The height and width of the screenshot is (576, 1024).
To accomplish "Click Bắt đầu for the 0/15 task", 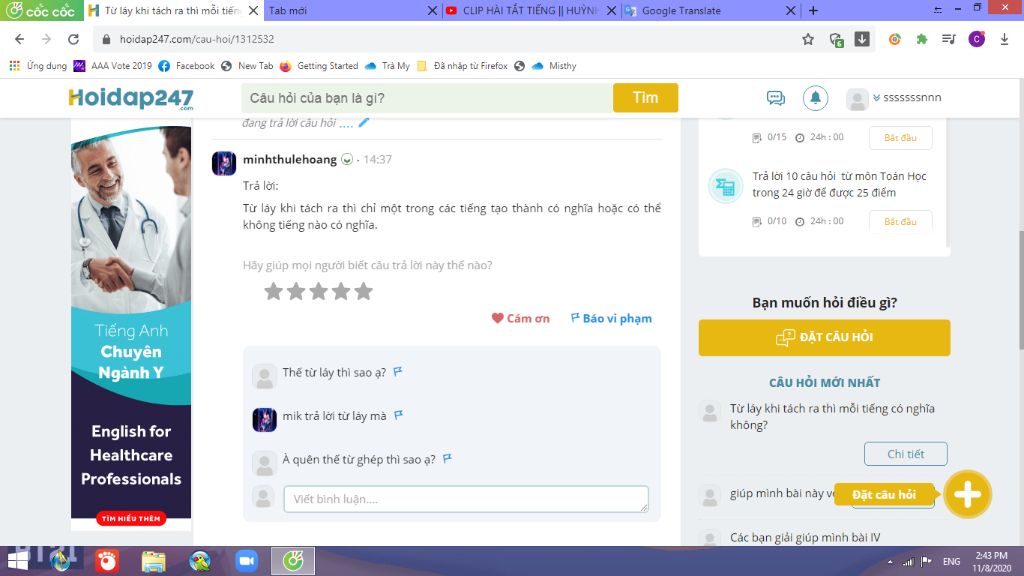I will pos(900,138).
